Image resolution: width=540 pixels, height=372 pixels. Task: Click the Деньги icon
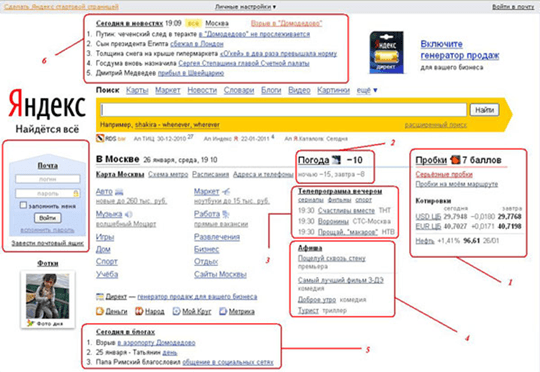(x=100, y=311)
